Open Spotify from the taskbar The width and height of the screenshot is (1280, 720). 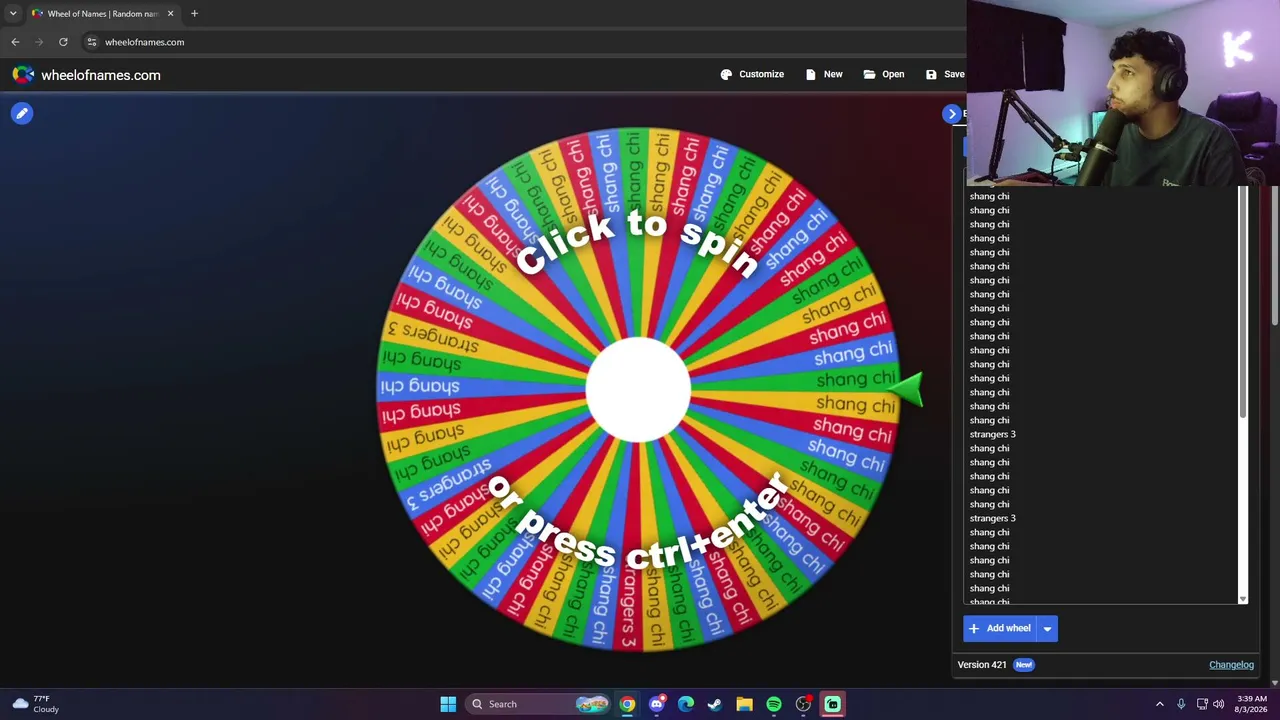pos(774,704)
